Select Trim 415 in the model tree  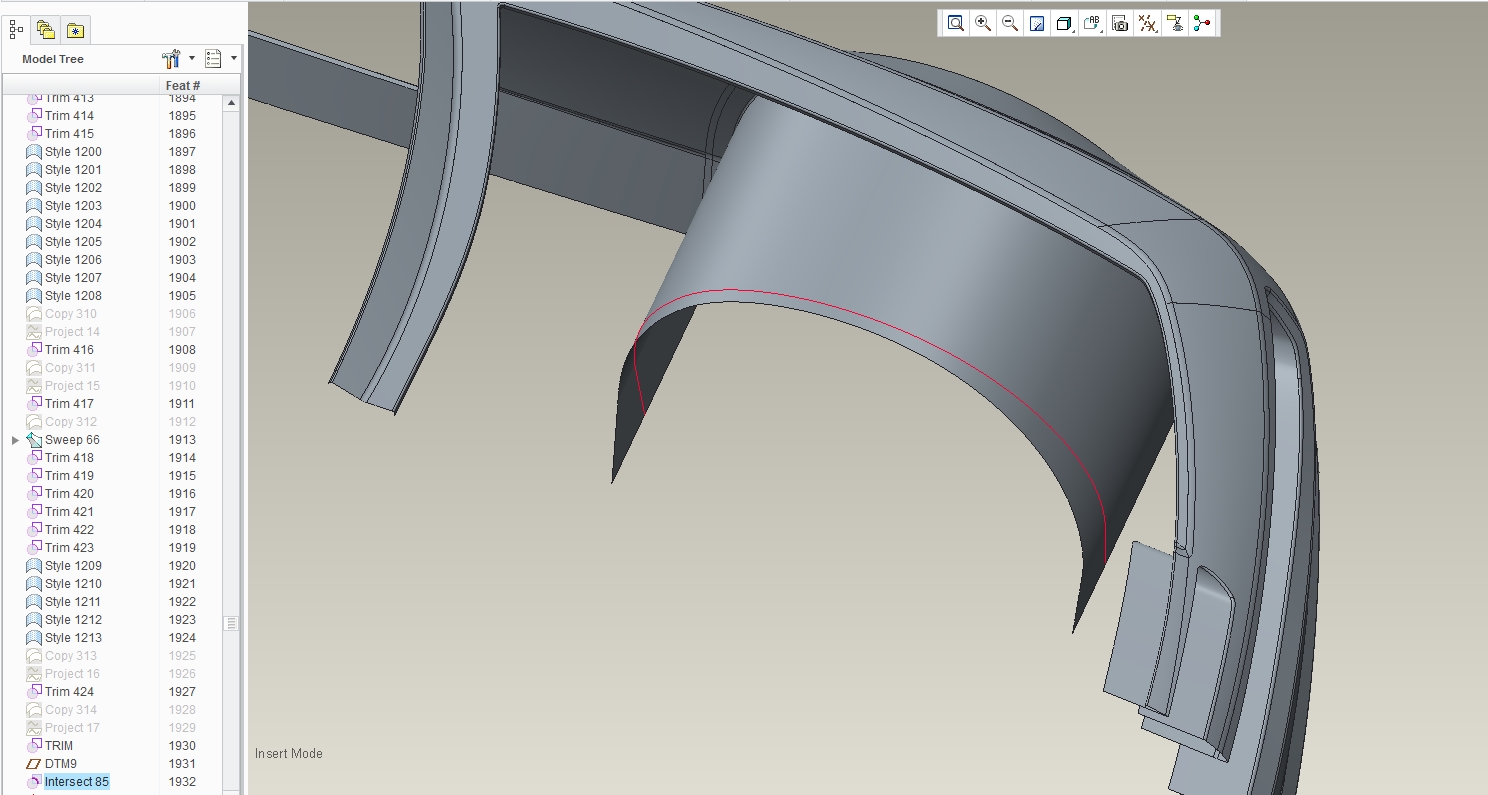(69, 134)
